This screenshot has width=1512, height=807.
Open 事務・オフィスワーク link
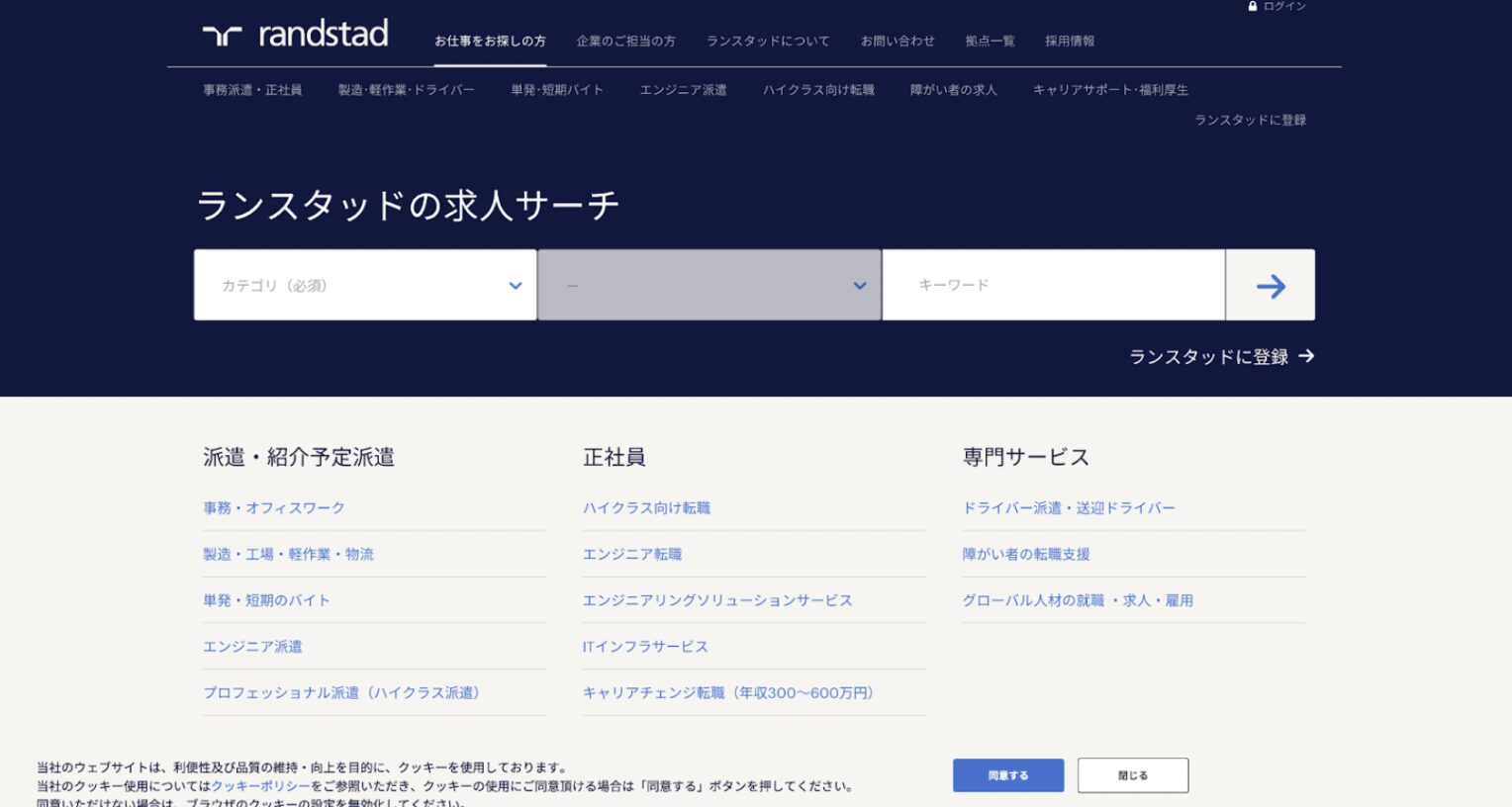pyautogui.click(x=274, y=508)
